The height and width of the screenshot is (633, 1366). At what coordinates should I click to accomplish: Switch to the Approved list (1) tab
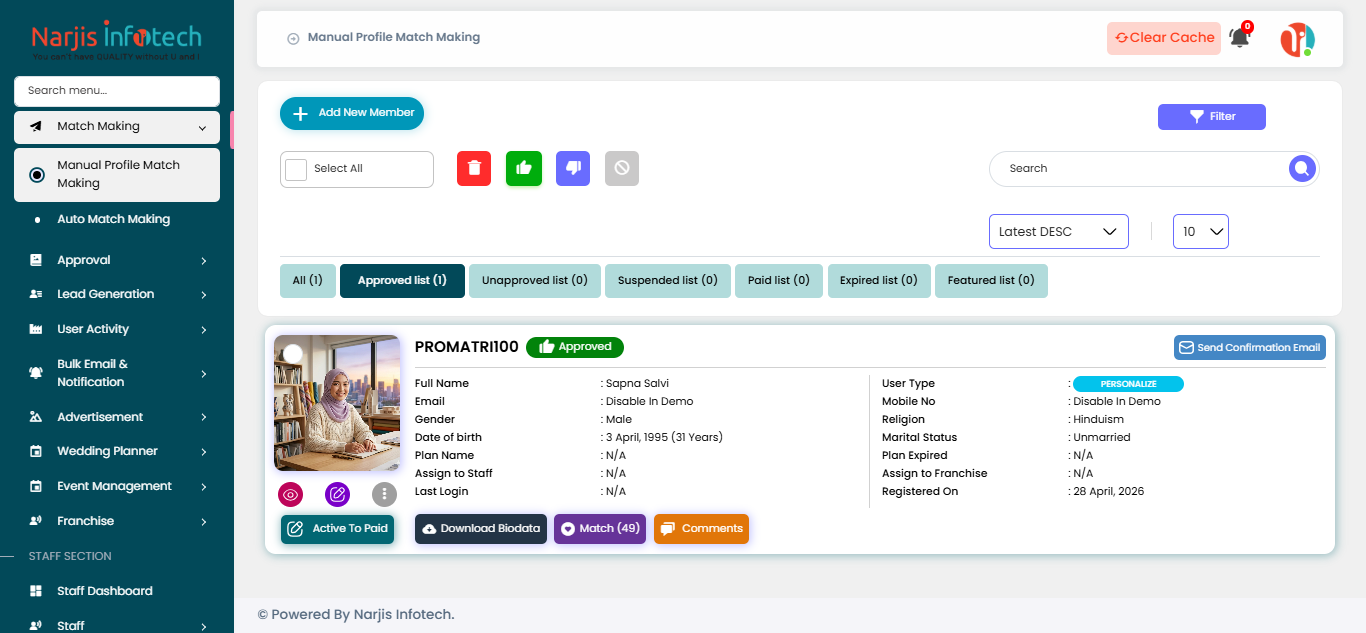click(x=402, y=281)
